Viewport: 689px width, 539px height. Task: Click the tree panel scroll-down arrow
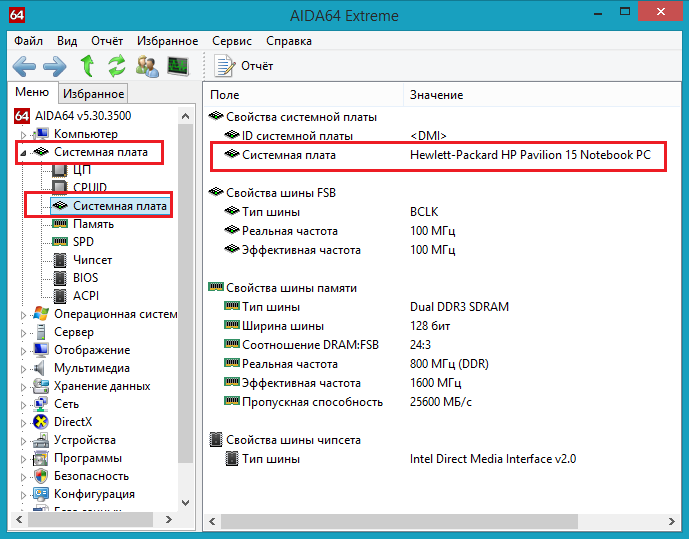point(185,503)
